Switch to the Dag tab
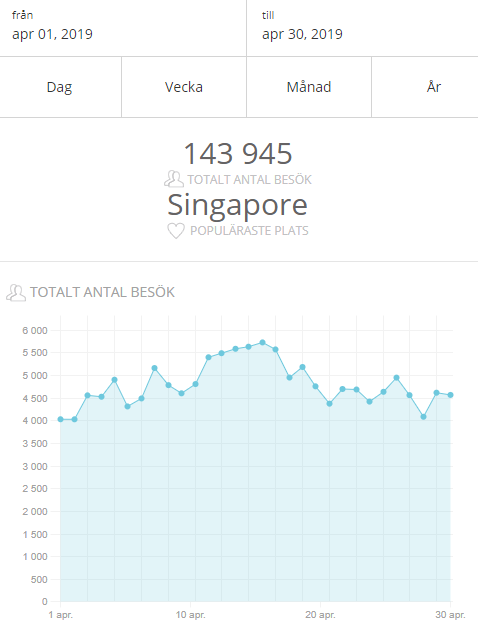The width and height of the screenshot is (478, 628). (x=60, y=87)
